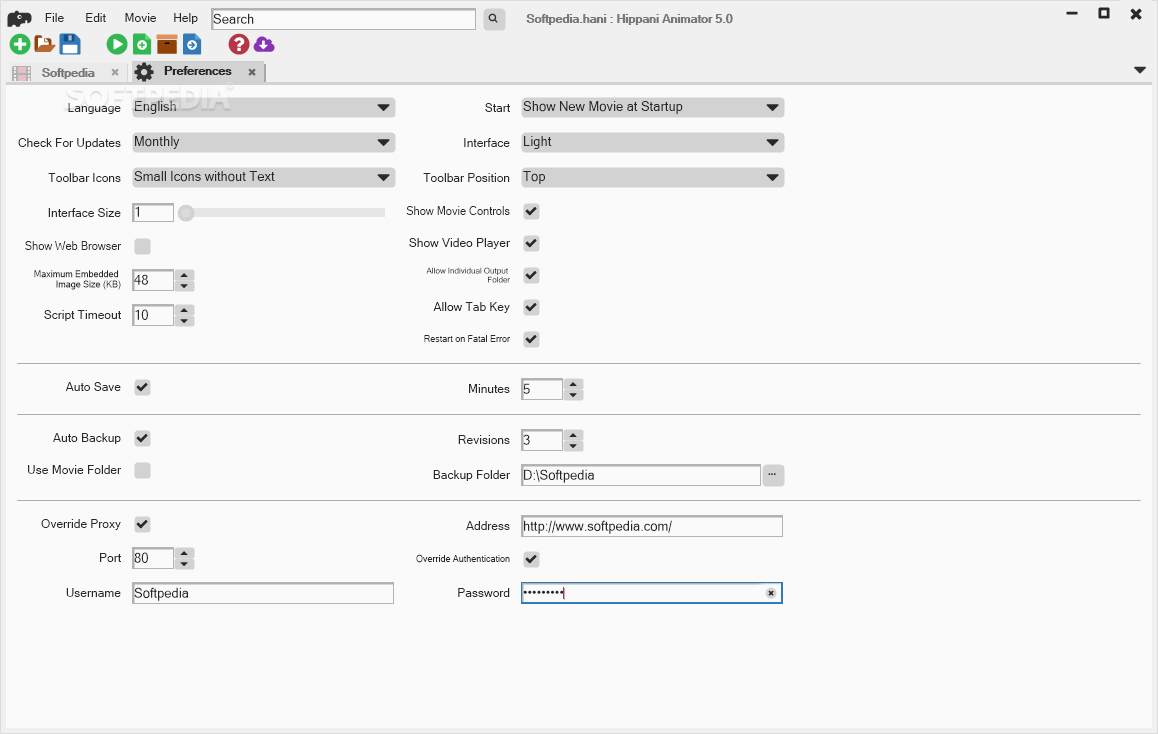The width and height of the screenshot is (1158, 734).
Task: Enable the Show Web Browser checkbox
Action: click(143, 246)
